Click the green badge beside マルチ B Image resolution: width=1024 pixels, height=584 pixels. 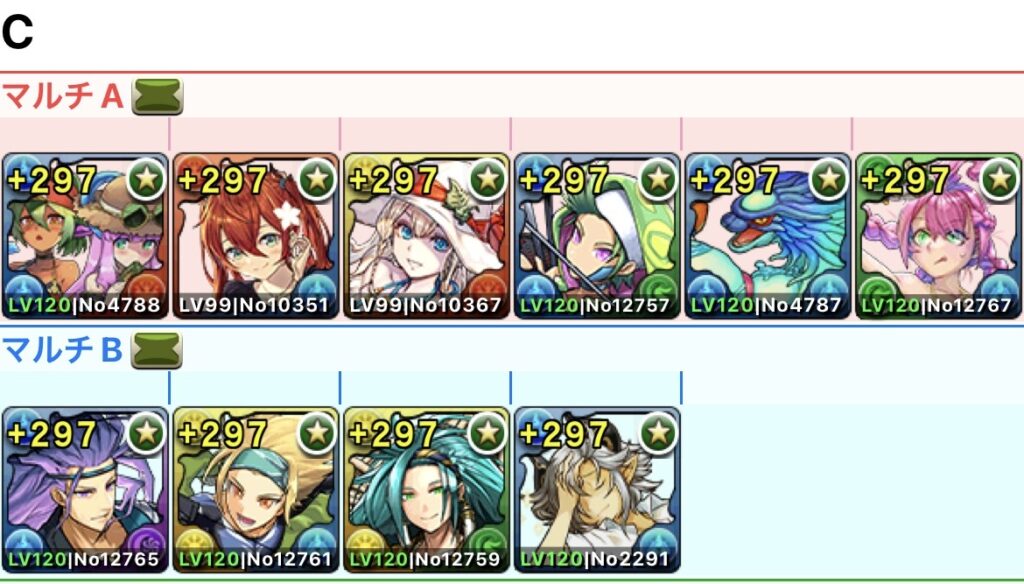click(x=157, y=351)
